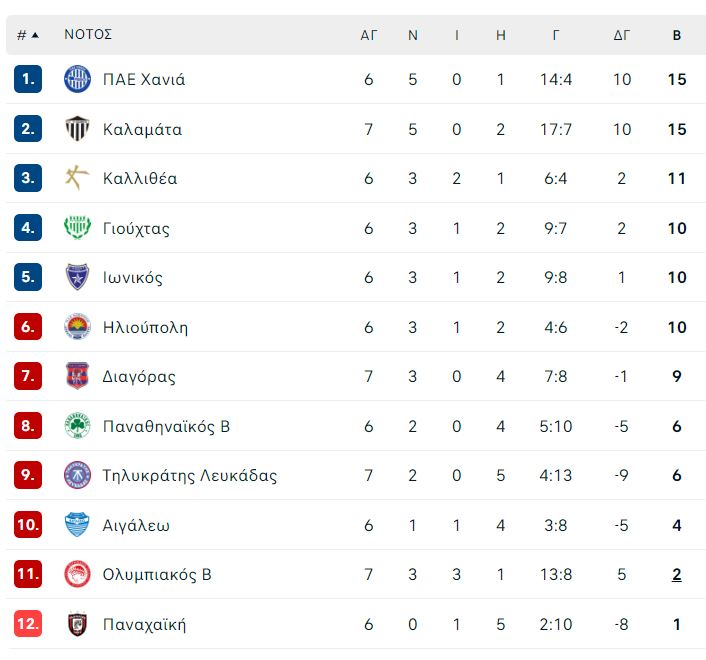Select the ΝΟΤΟΣ group header
Screen dimensions: 706x660
(x=88, y=34)
